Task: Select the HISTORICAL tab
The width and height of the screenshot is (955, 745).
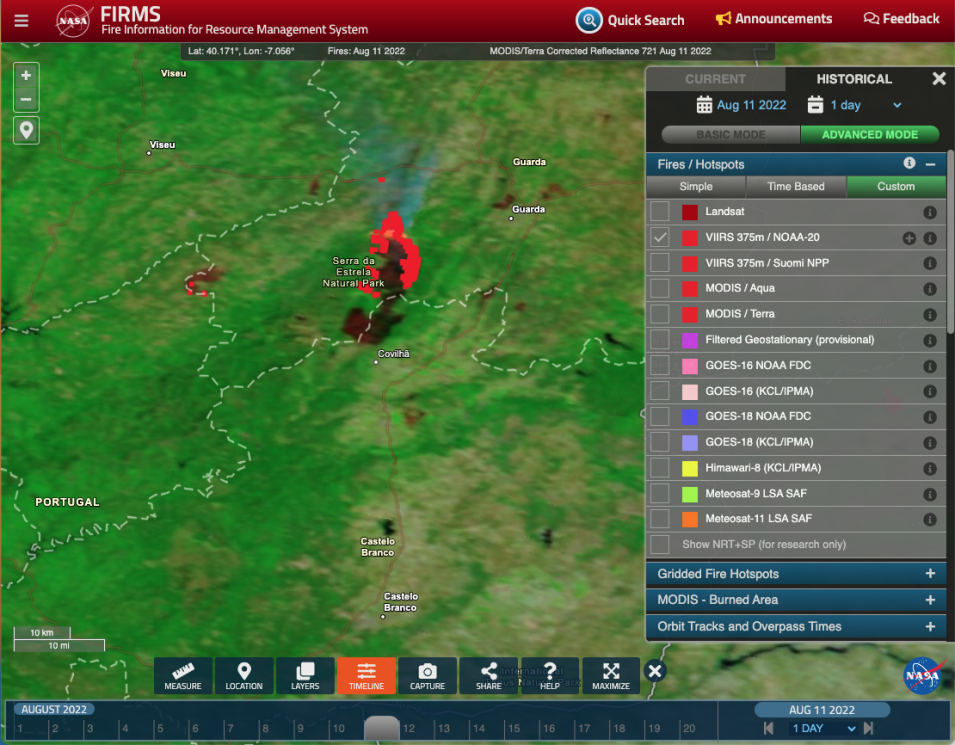Action: pos(854,79)
